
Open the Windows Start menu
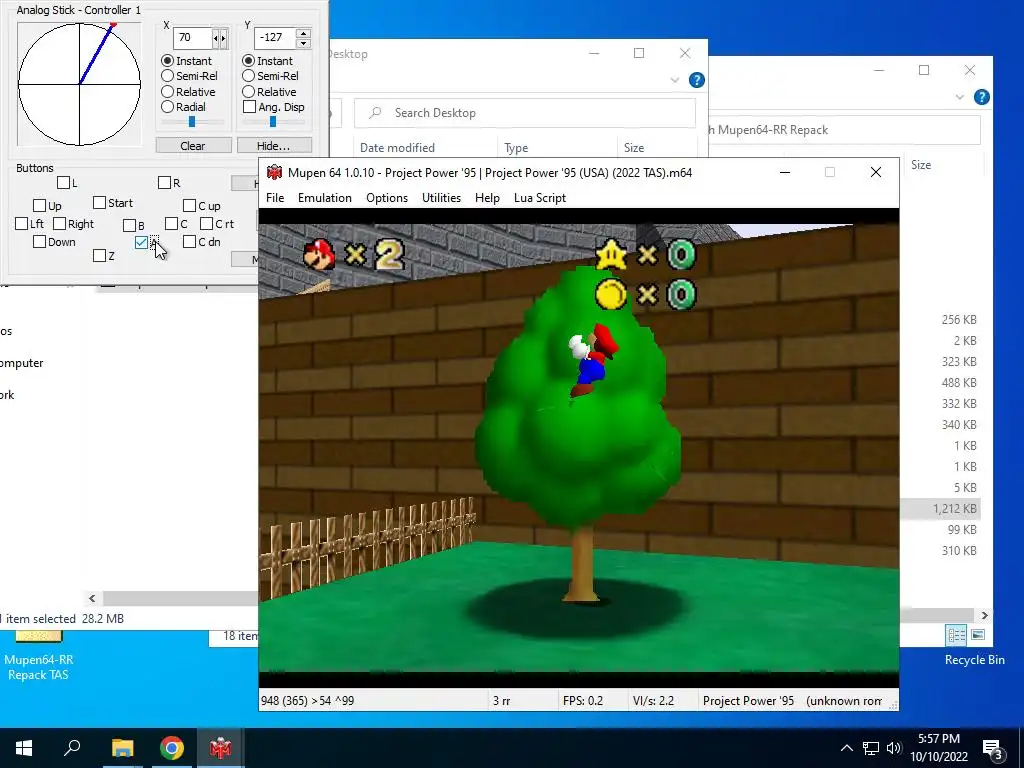pyautogui.click(x=24, y=748)
